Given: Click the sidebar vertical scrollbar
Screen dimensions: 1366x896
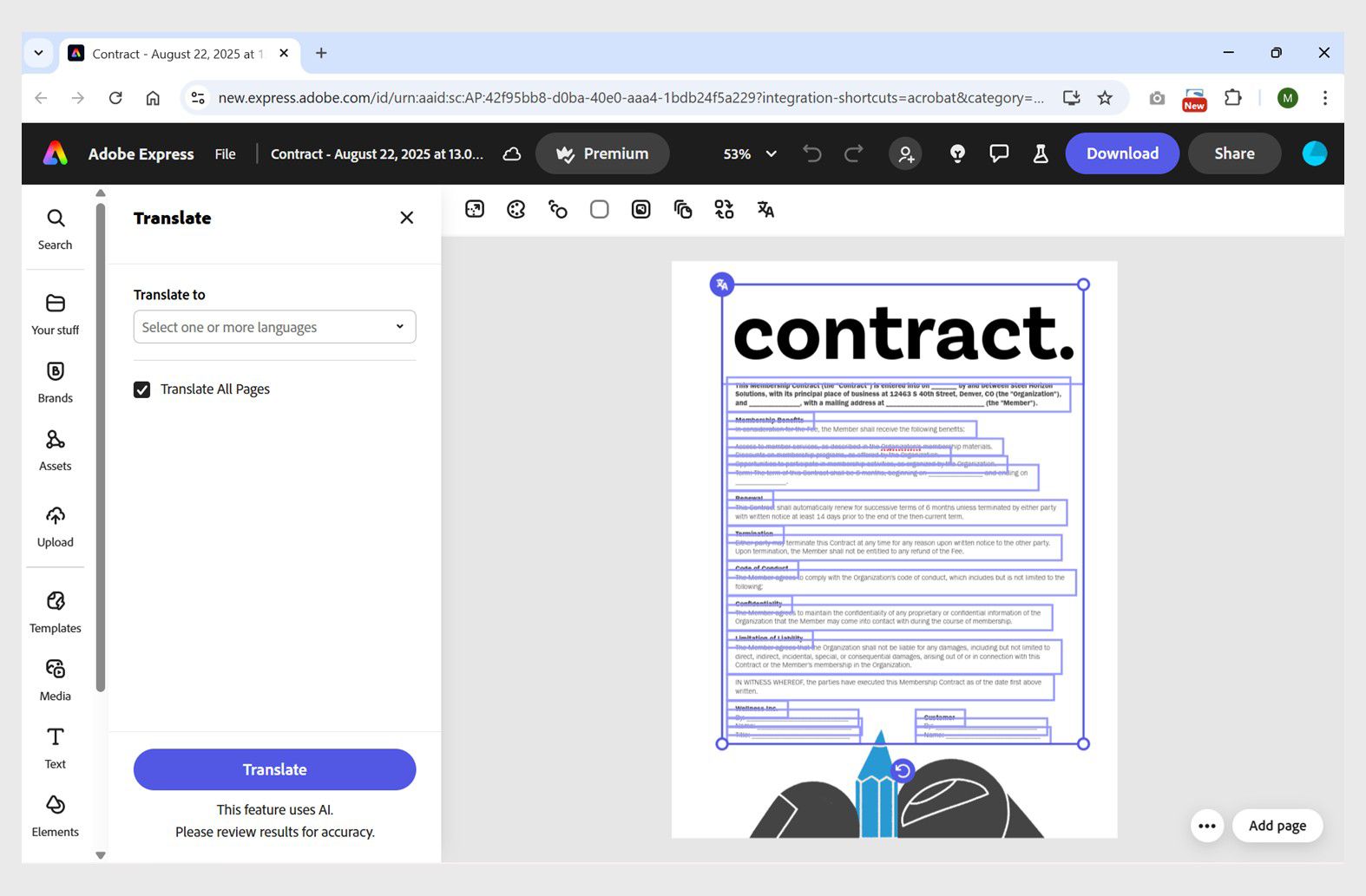Looking at the screenshot, I should tap(101, 447).
